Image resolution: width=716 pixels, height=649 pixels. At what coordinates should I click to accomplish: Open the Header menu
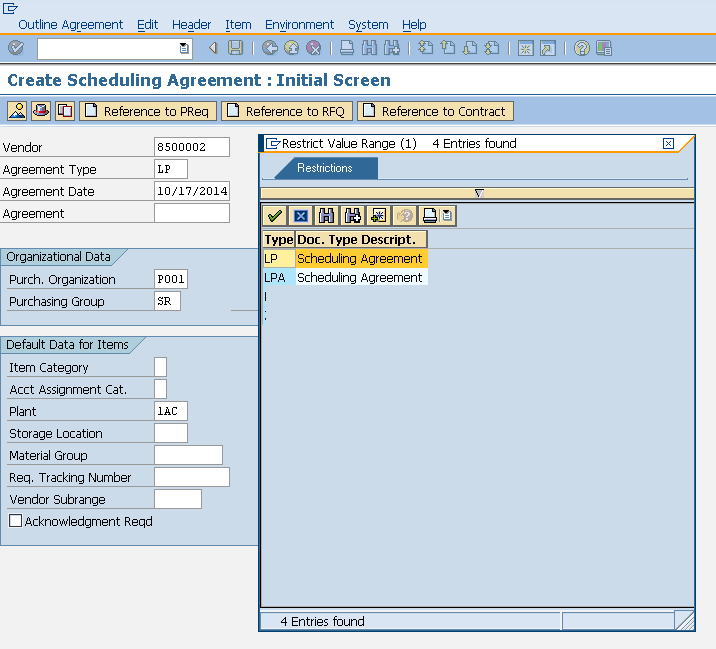191,25
